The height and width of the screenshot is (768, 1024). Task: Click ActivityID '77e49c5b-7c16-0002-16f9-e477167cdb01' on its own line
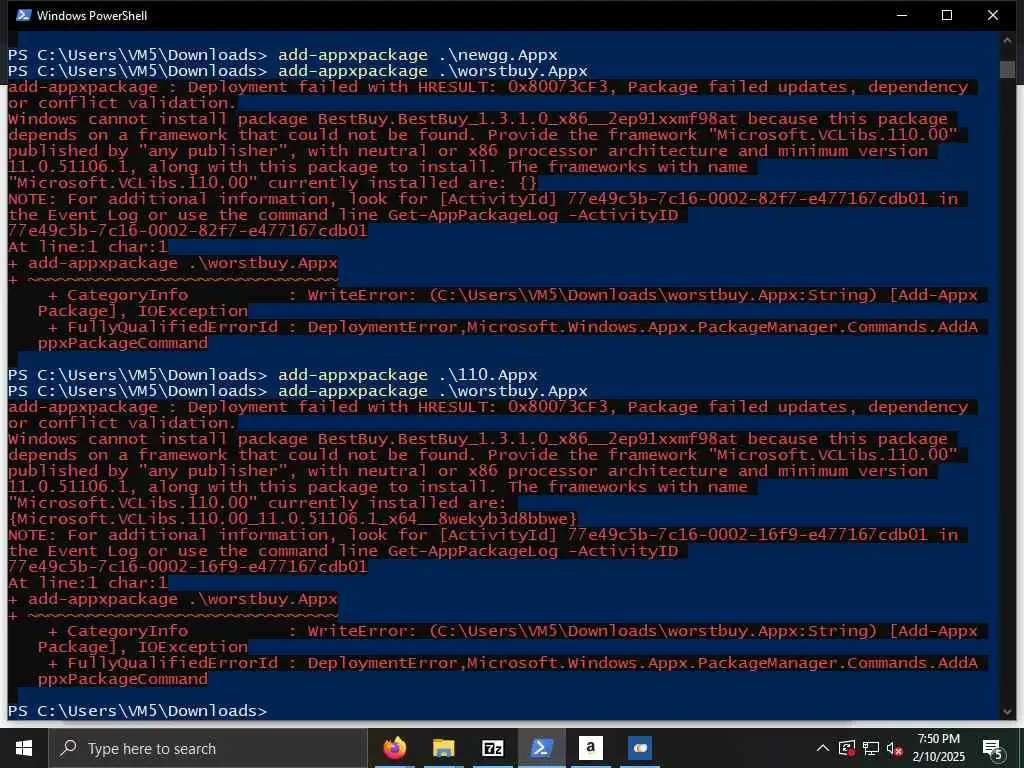tap(188, 566)
